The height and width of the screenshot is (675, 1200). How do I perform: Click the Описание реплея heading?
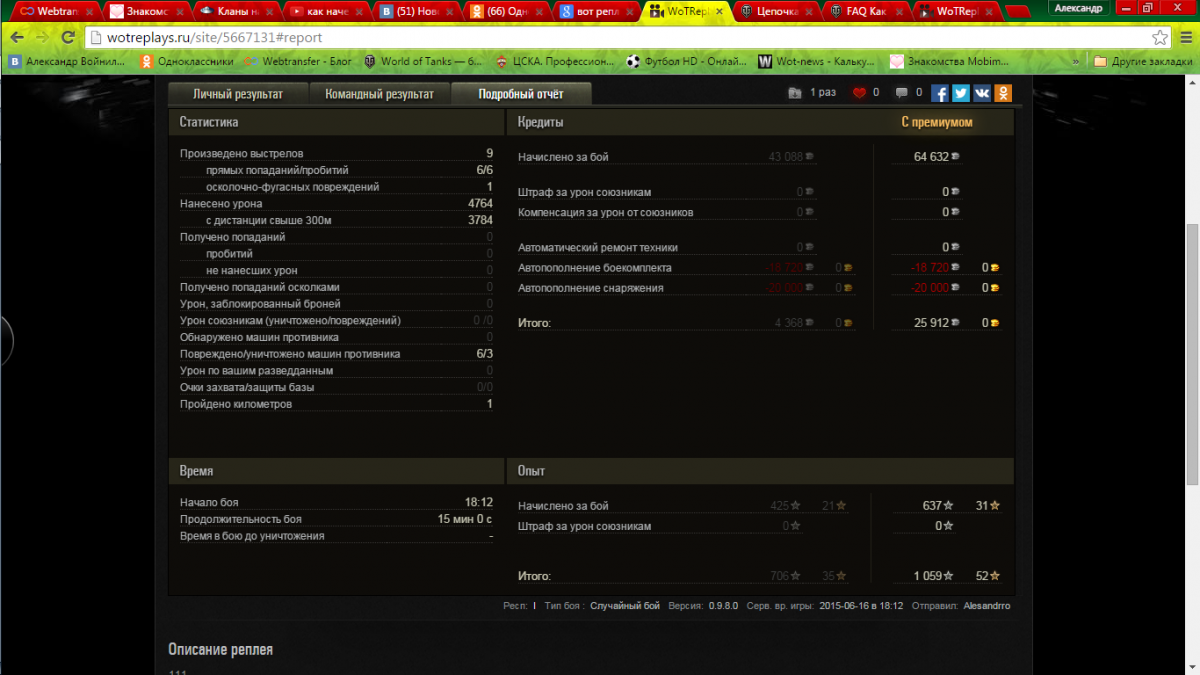(x=220, y=650)
